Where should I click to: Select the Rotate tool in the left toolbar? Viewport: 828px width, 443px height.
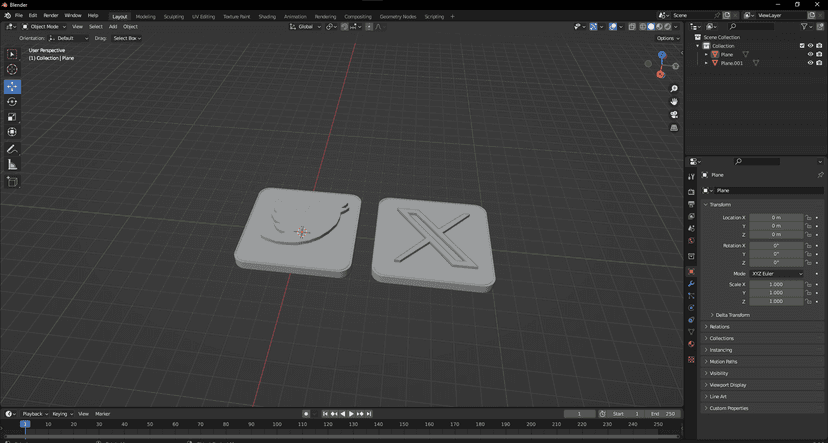point(12,101)
